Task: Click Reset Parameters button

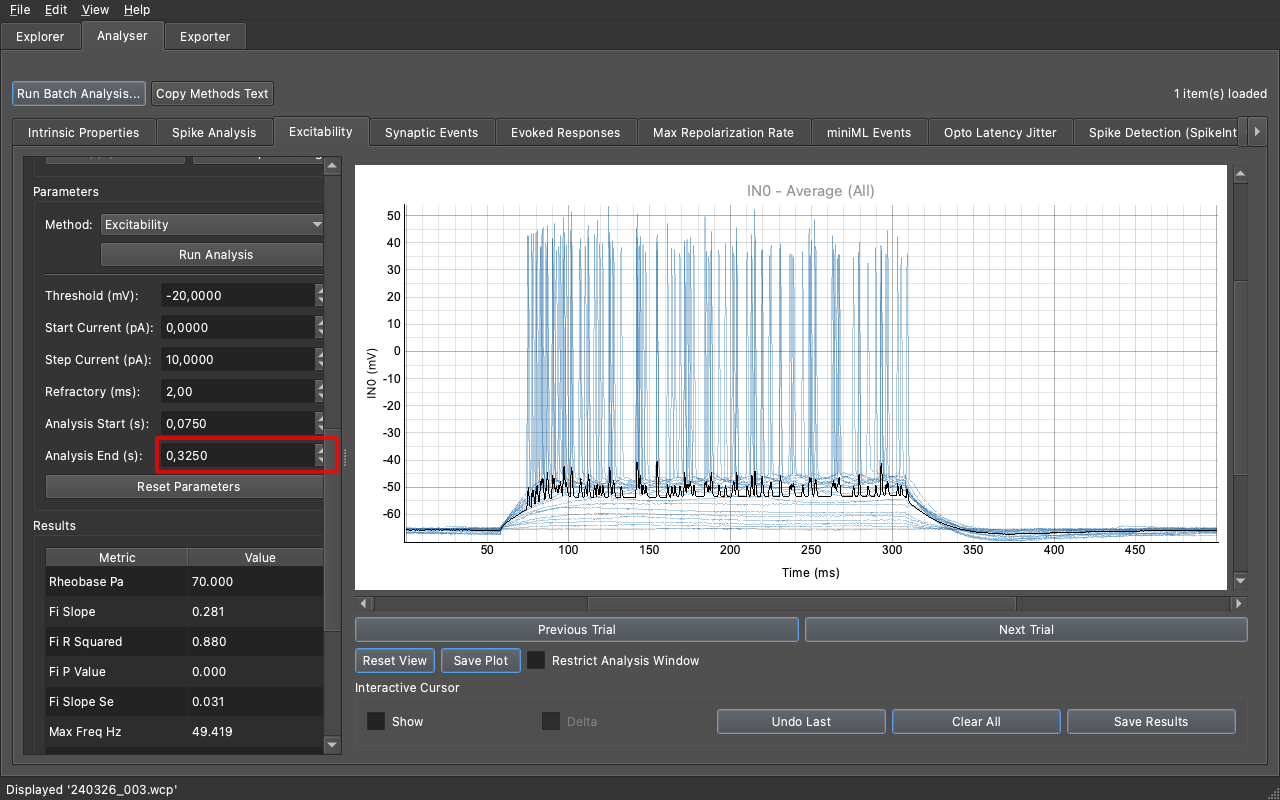Action: (185, 487)
